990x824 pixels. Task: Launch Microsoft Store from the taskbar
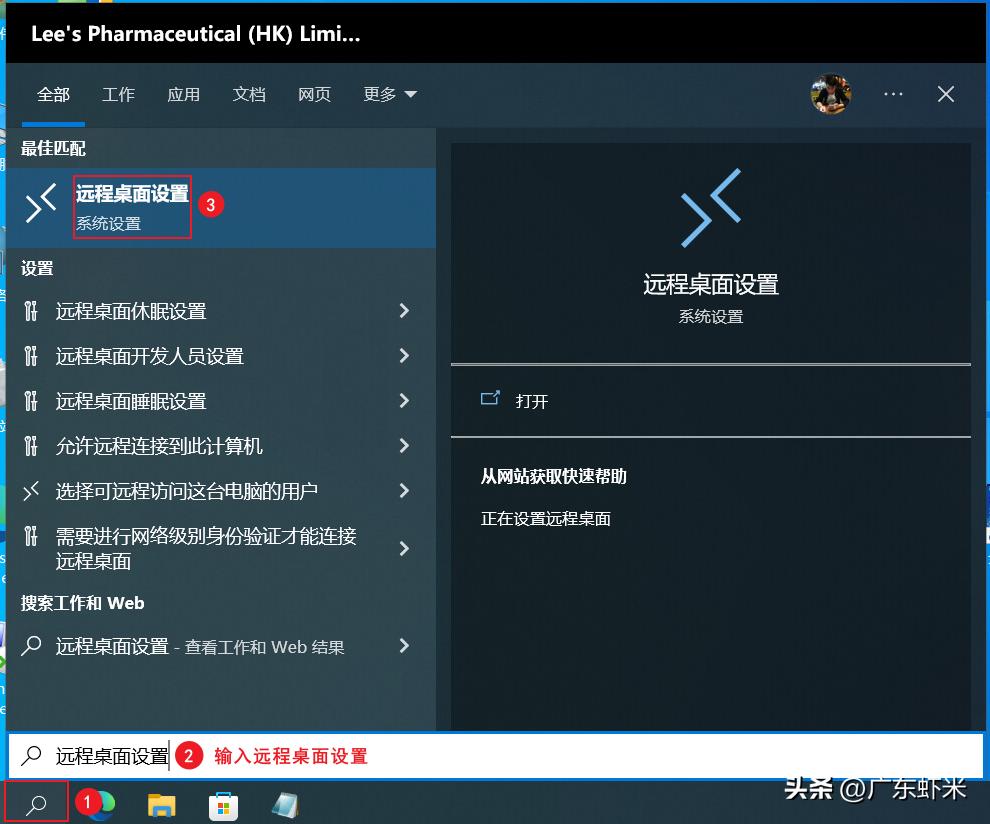222,803
